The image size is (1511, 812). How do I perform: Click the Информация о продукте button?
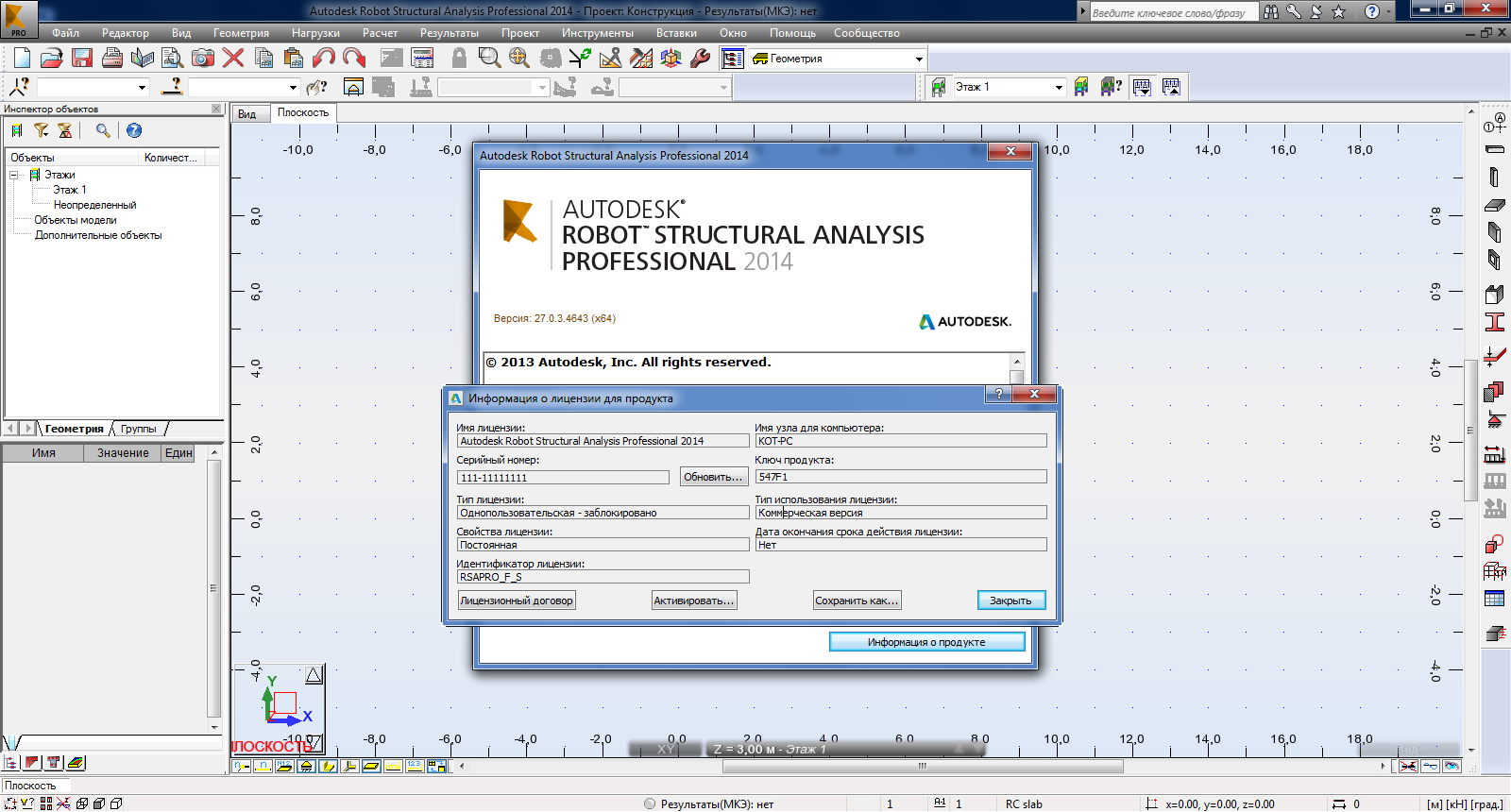926,642
